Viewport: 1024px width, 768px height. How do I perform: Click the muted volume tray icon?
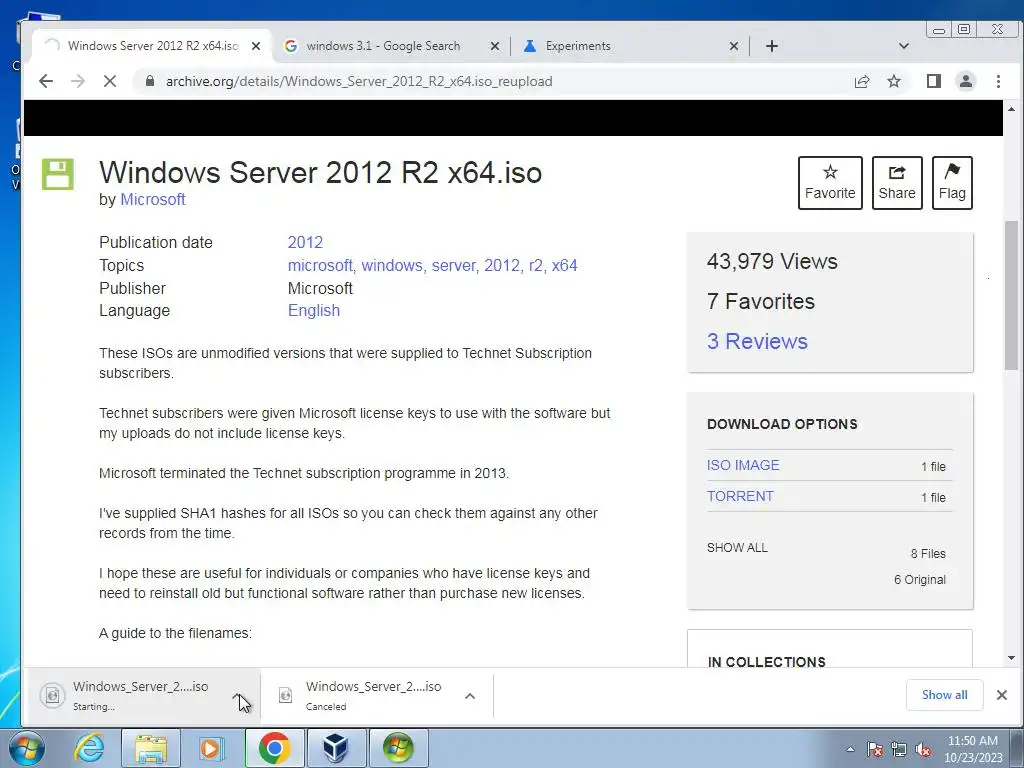(923, 749)
